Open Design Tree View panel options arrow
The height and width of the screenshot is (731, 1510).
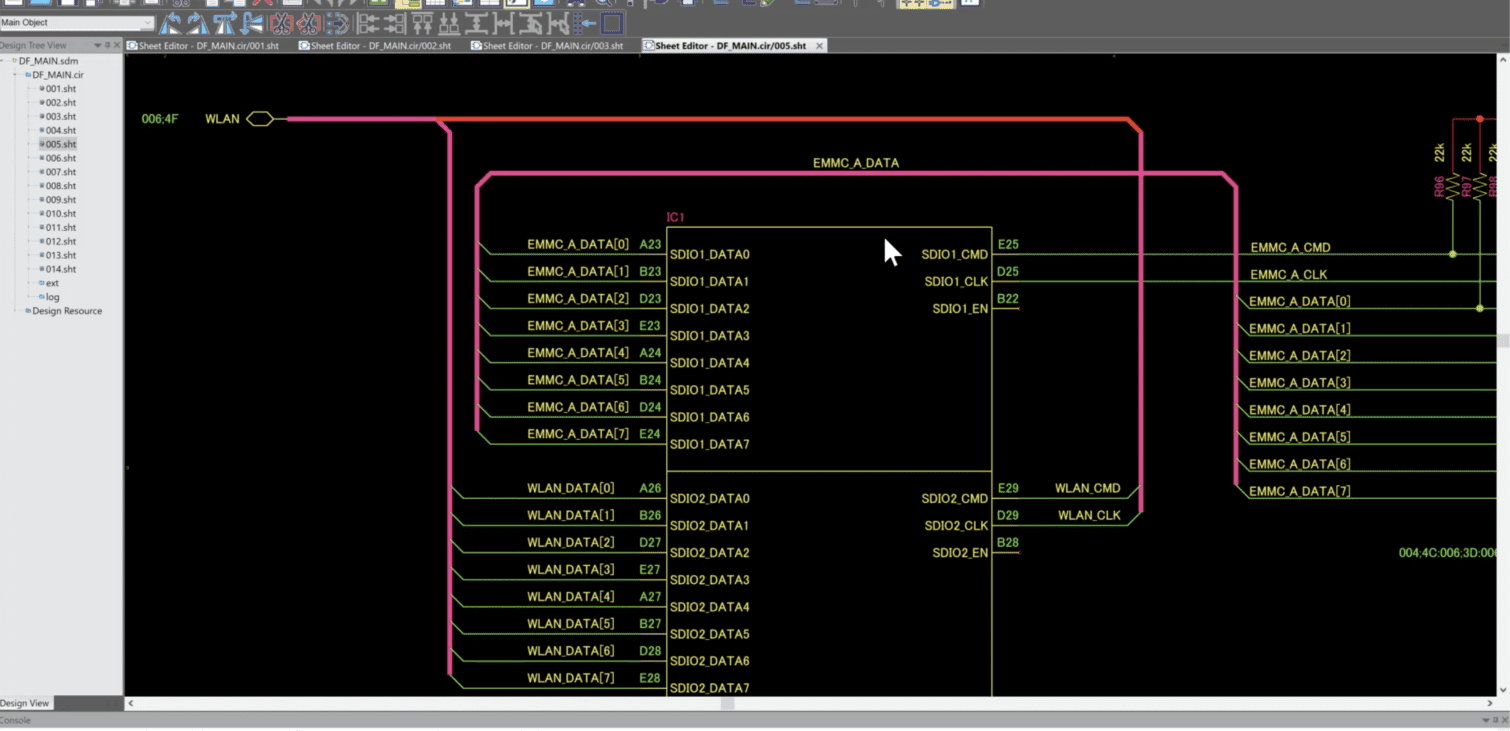pos(98,45)
